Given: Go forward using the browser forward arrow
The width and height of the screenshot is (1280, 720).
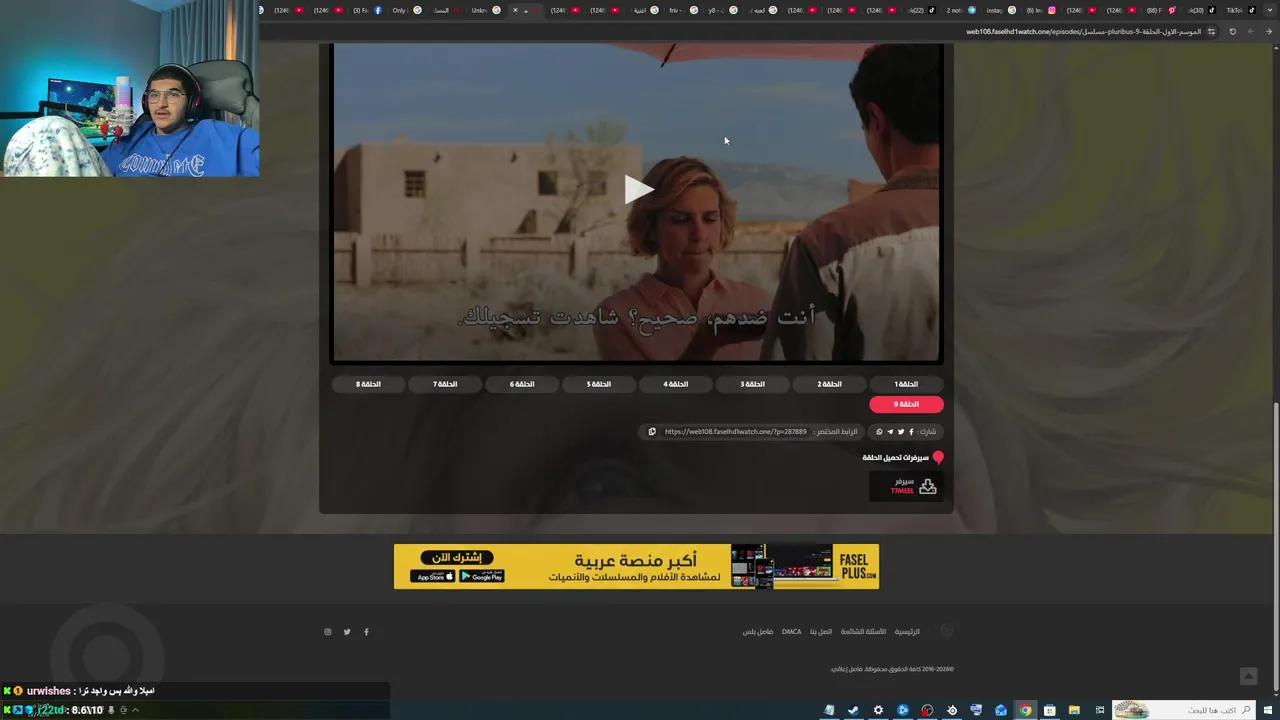Looking at the screenshot, I should click(1250, 31).
